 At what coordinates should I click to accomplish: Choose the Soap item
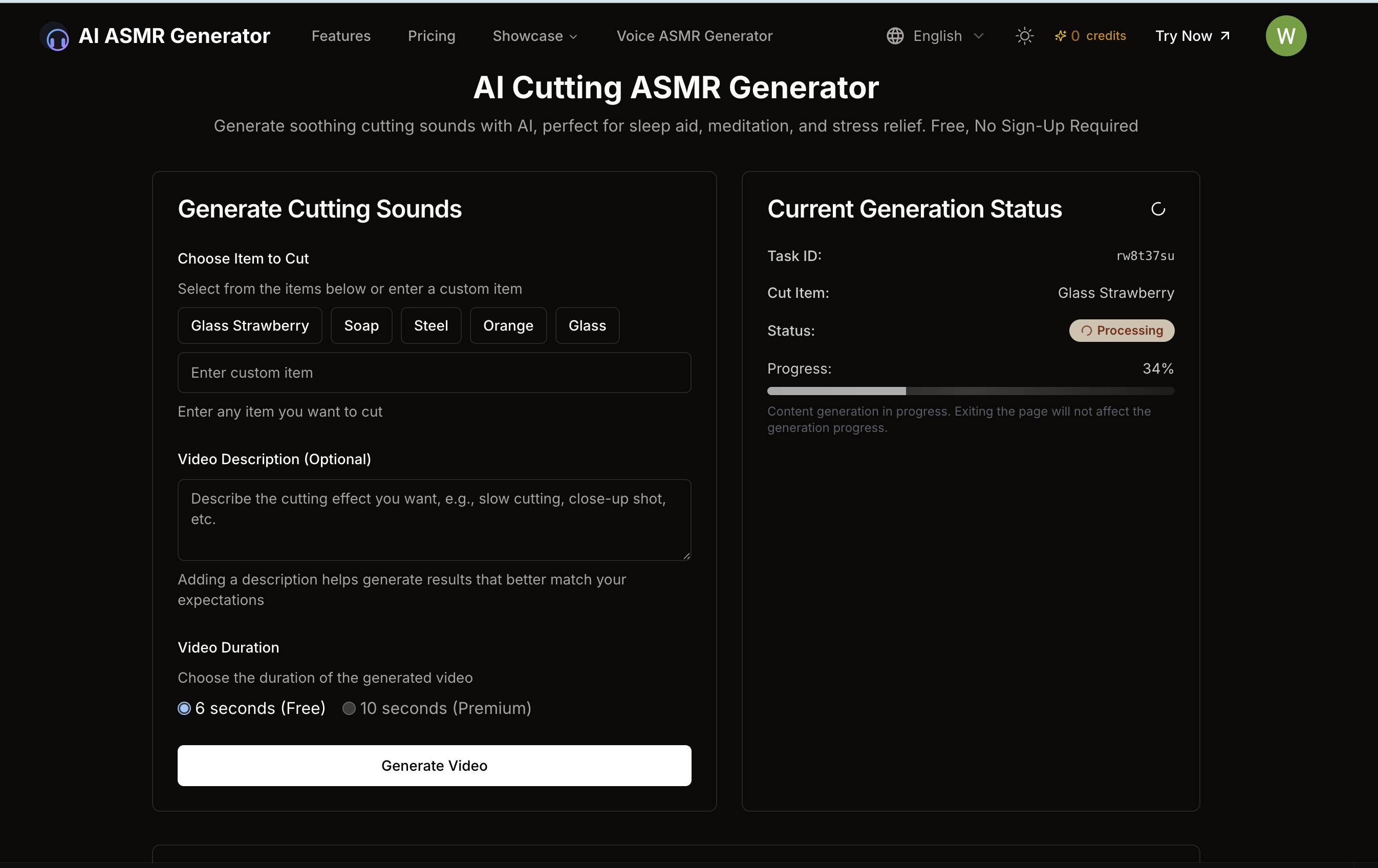click(x=362, y=325)
